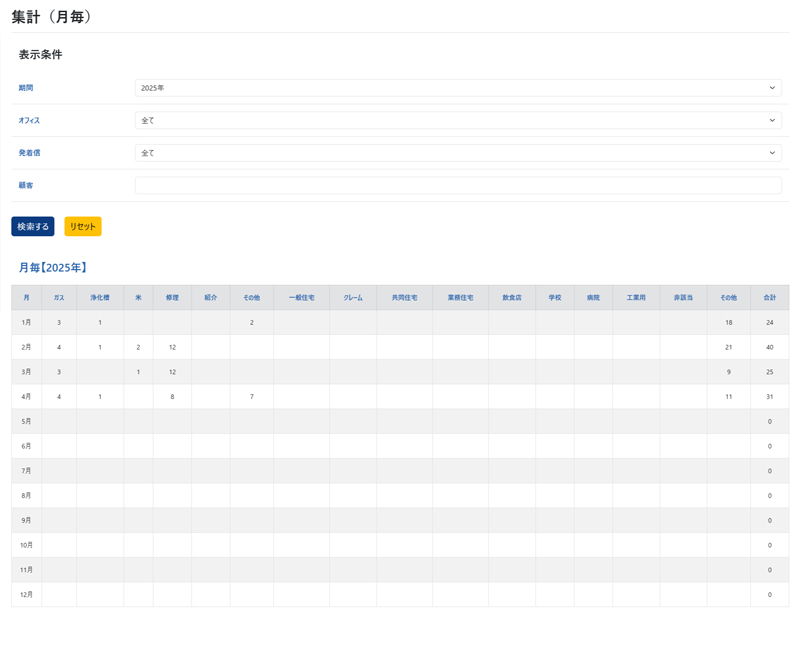Image resolution: width=800 pixels, height=665 pixels.
Task: Click the 検索する button
Action: click(x=33, y=227)
